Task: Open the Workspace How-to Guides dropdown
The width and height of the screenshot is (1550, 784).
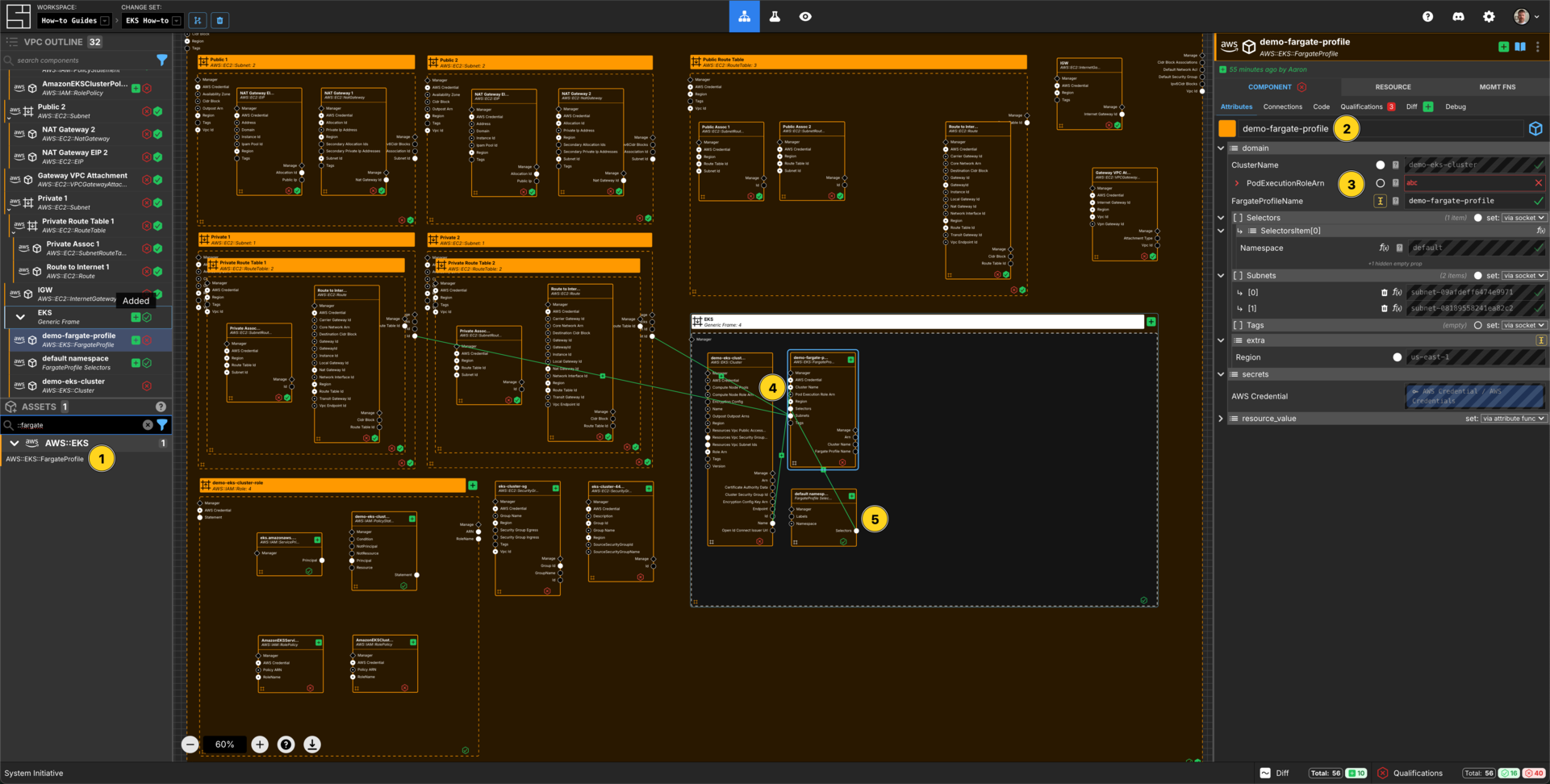Action: pos(74,20)
